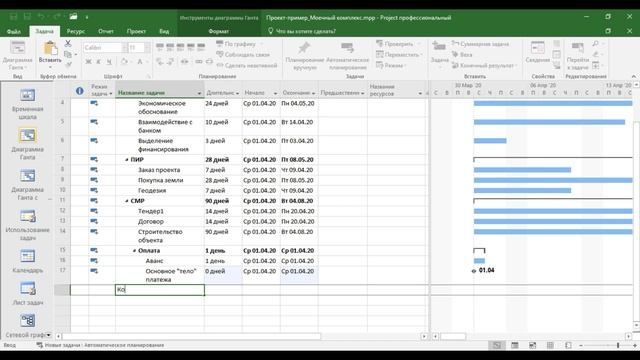Image resolution: width=640 pixels, height=360 pixels.
Task: Click the Сведения task information icon
Action: pos(537,48)
